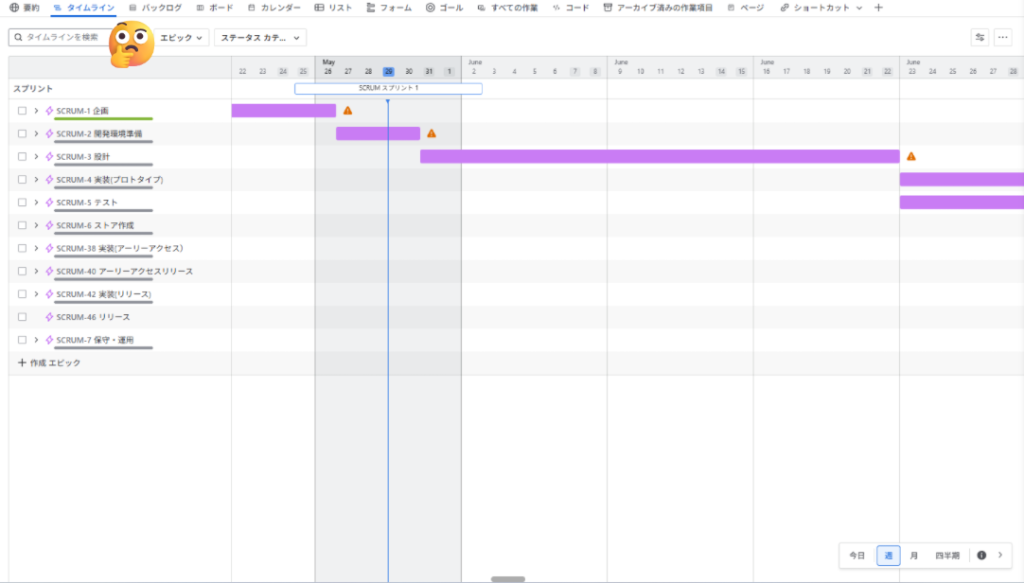1024x583 pixels.
Task: Click the warning icon beside SCRUM-3 bar
Action: [911, 156]
